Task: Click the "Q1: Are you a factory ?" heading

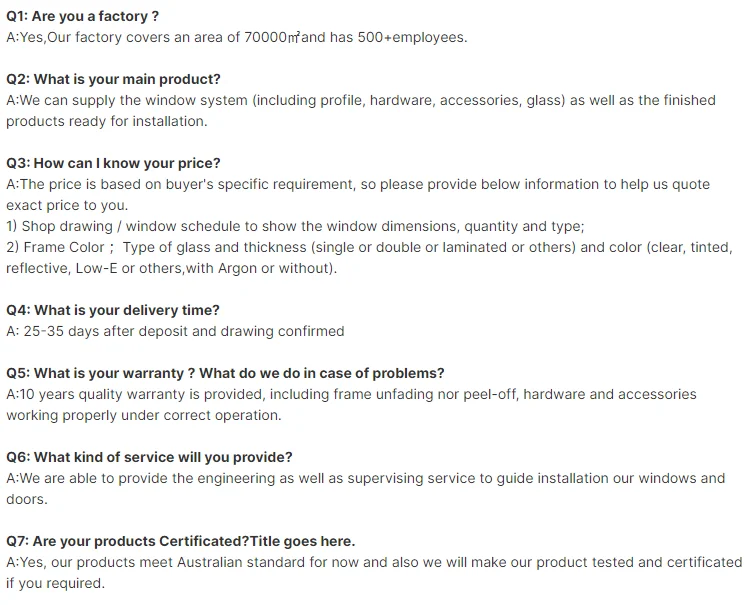Action: (82, 16)
